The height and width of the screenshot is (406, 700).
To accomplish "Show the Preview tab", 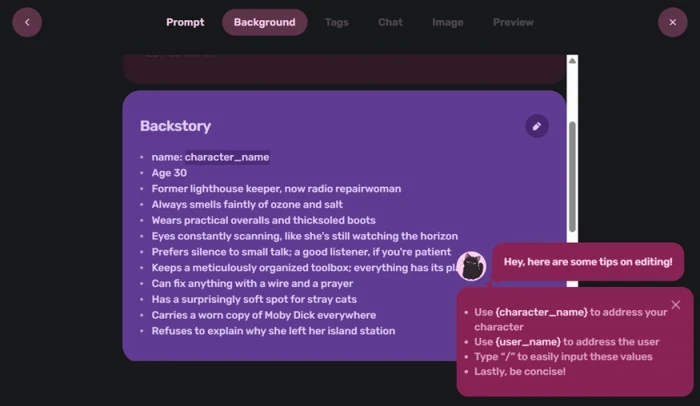I will coord(513,22).
